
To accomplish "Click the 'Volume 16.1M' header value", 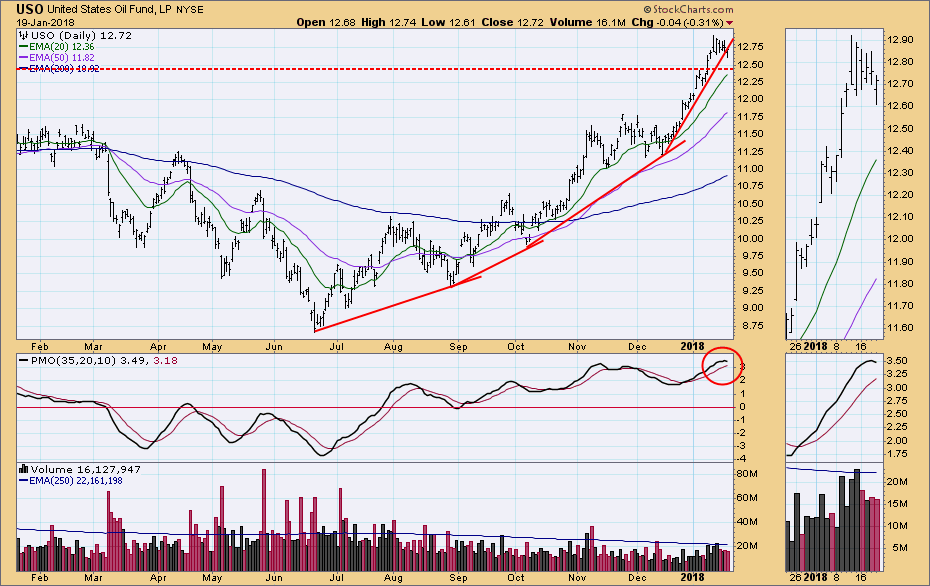I will click(587, 23).
